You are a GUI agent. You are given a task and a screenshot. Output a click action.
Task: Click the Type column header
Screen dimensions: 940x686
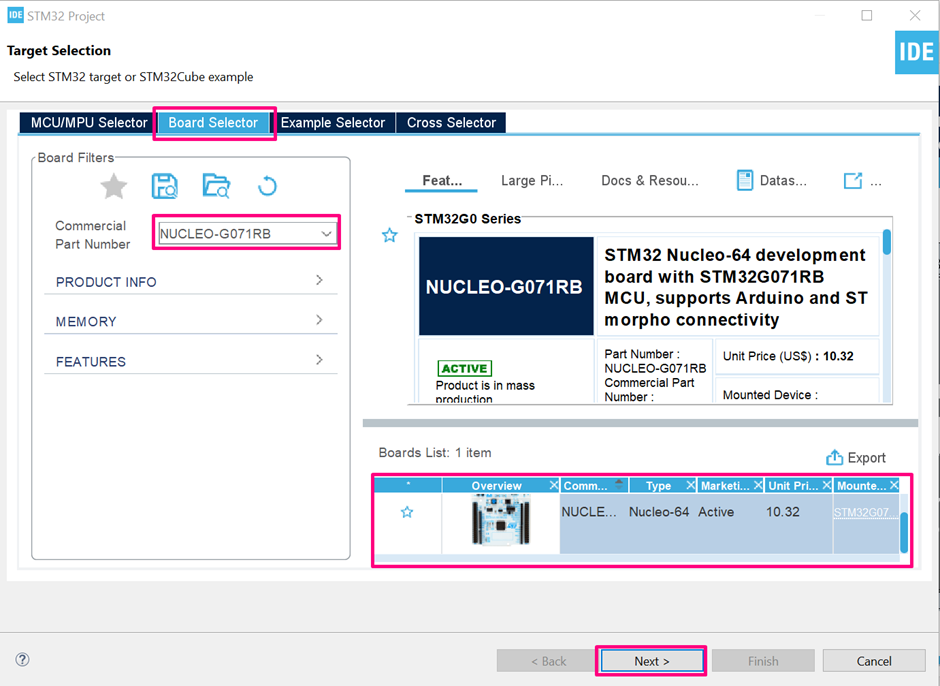coord(658,485)
